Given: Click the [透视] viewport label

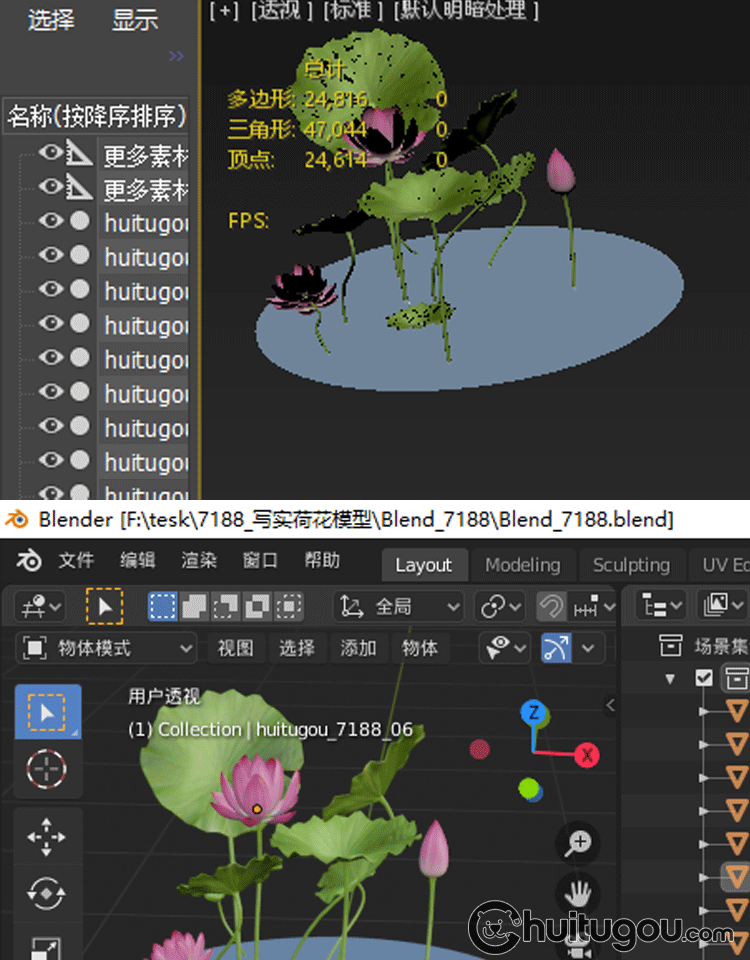Looking at the screenshot, I should tap(282, 9).
